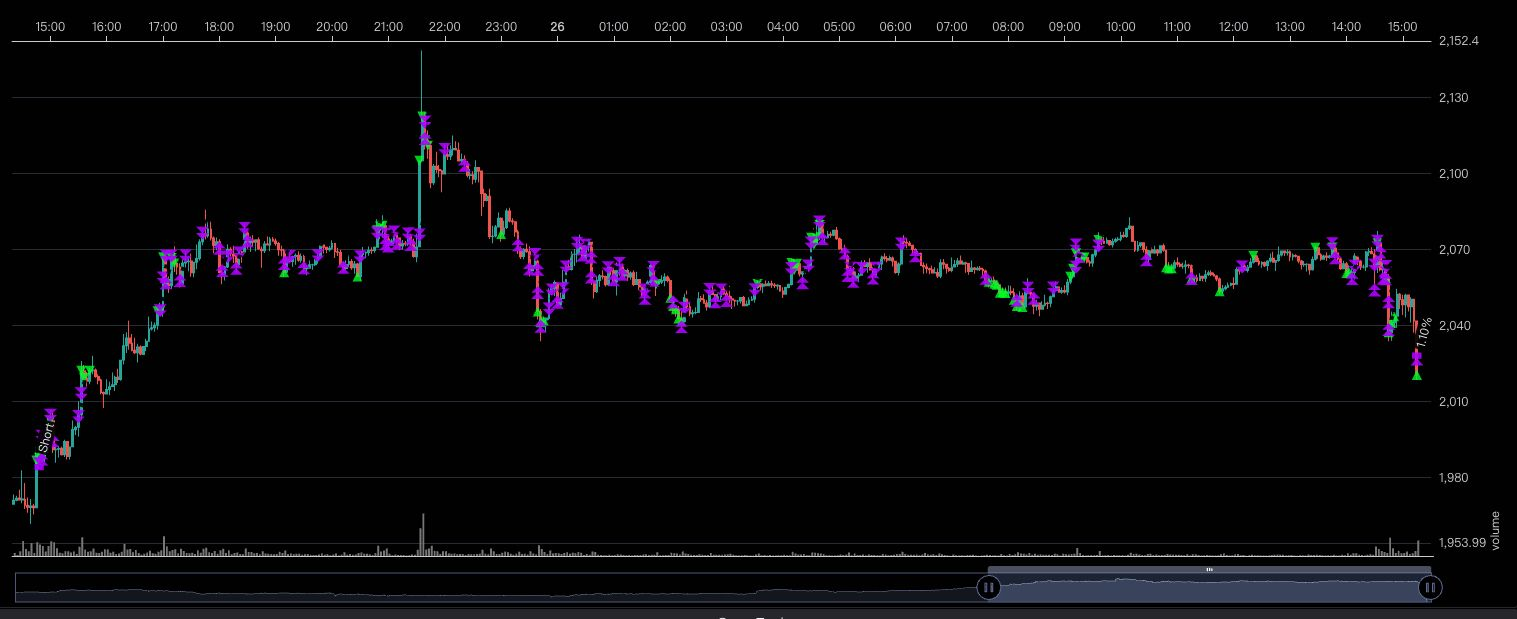Click the purple trade marker below Short label
1517x619 pixels.
tap(40, 463)
